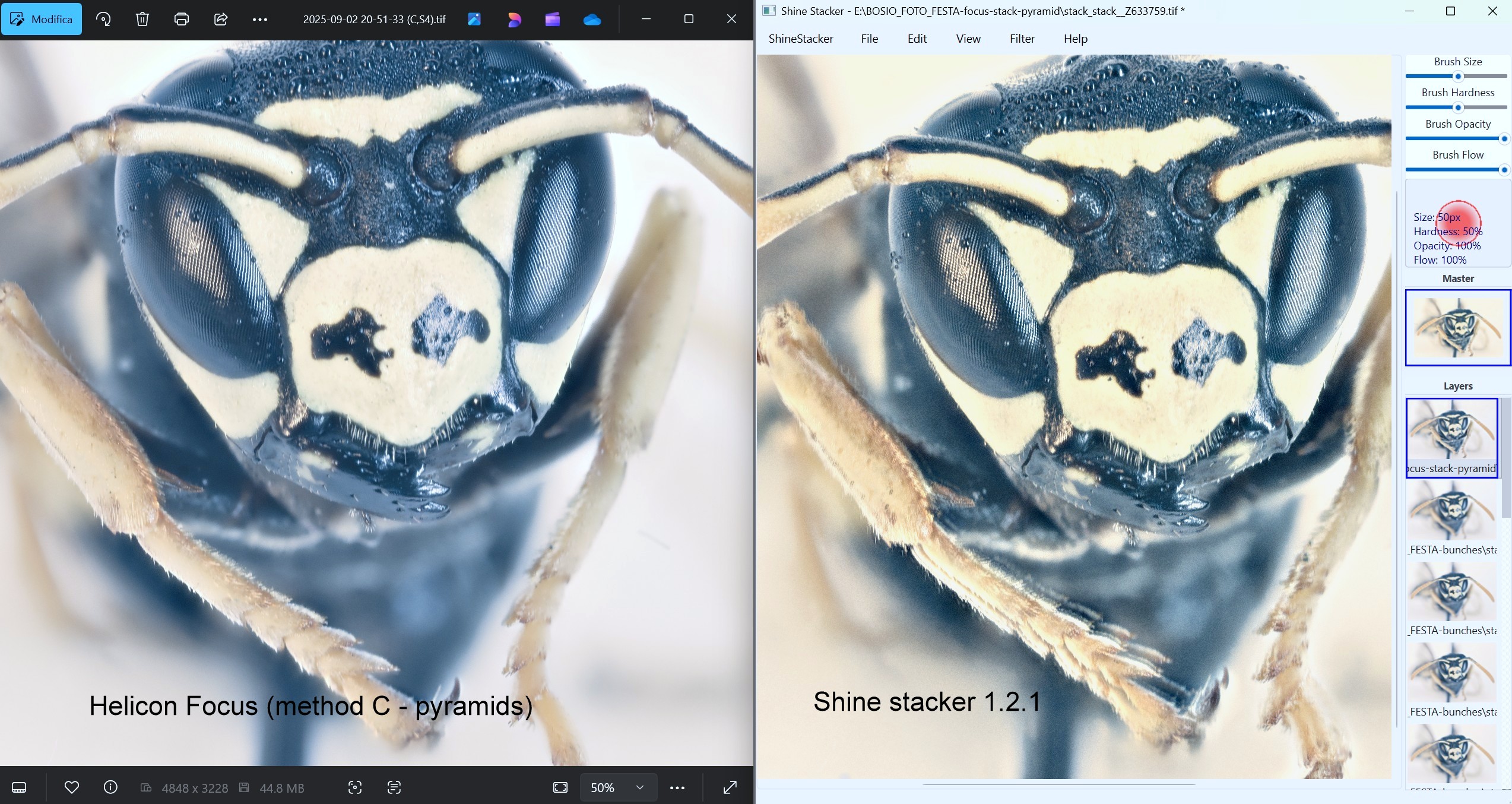Toggle the filmstrip icon
Viewport: 1512px width, 804px height.
pyautogui.click(x=19, y=787)
